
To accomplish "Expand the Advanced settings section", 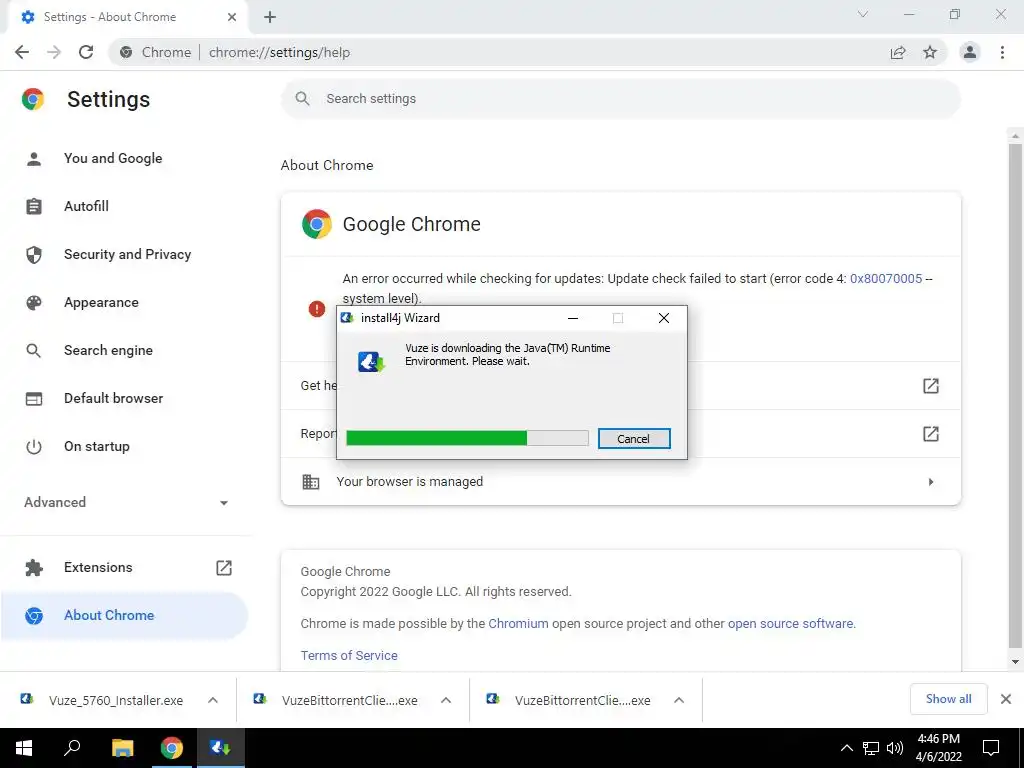I will (126, 502).
